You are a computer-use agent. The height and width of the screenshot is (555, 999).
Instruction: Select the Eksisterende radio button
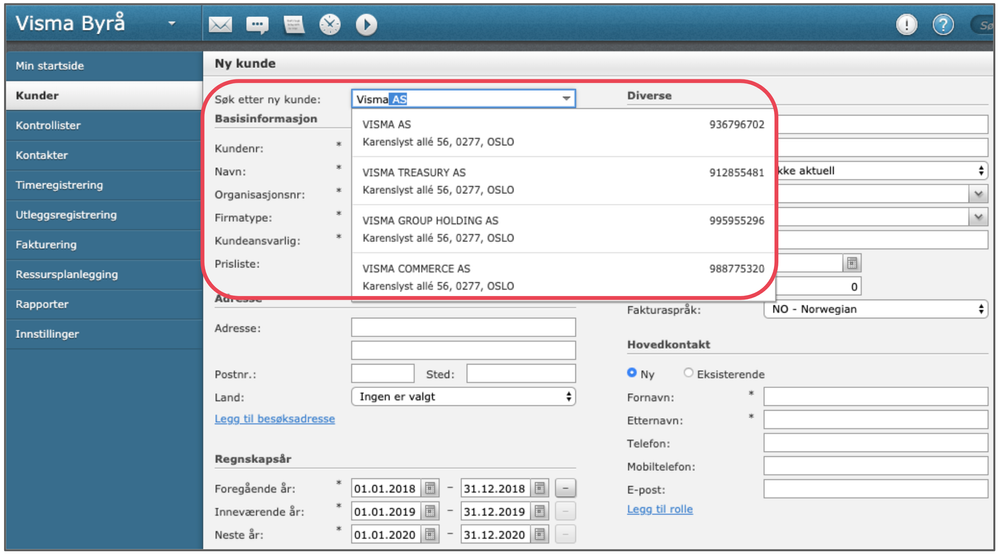pyautogui.click(x=688, y=373)
